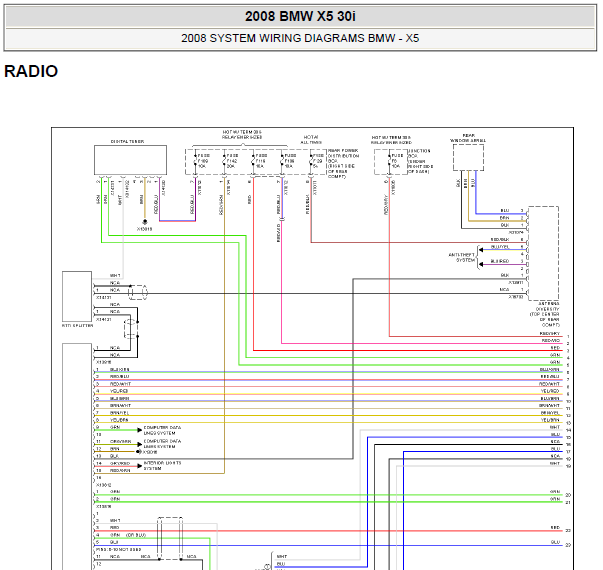Click the HOT AT ALL TIMES label
Viewport: 603px width, 570px height.
311,139
